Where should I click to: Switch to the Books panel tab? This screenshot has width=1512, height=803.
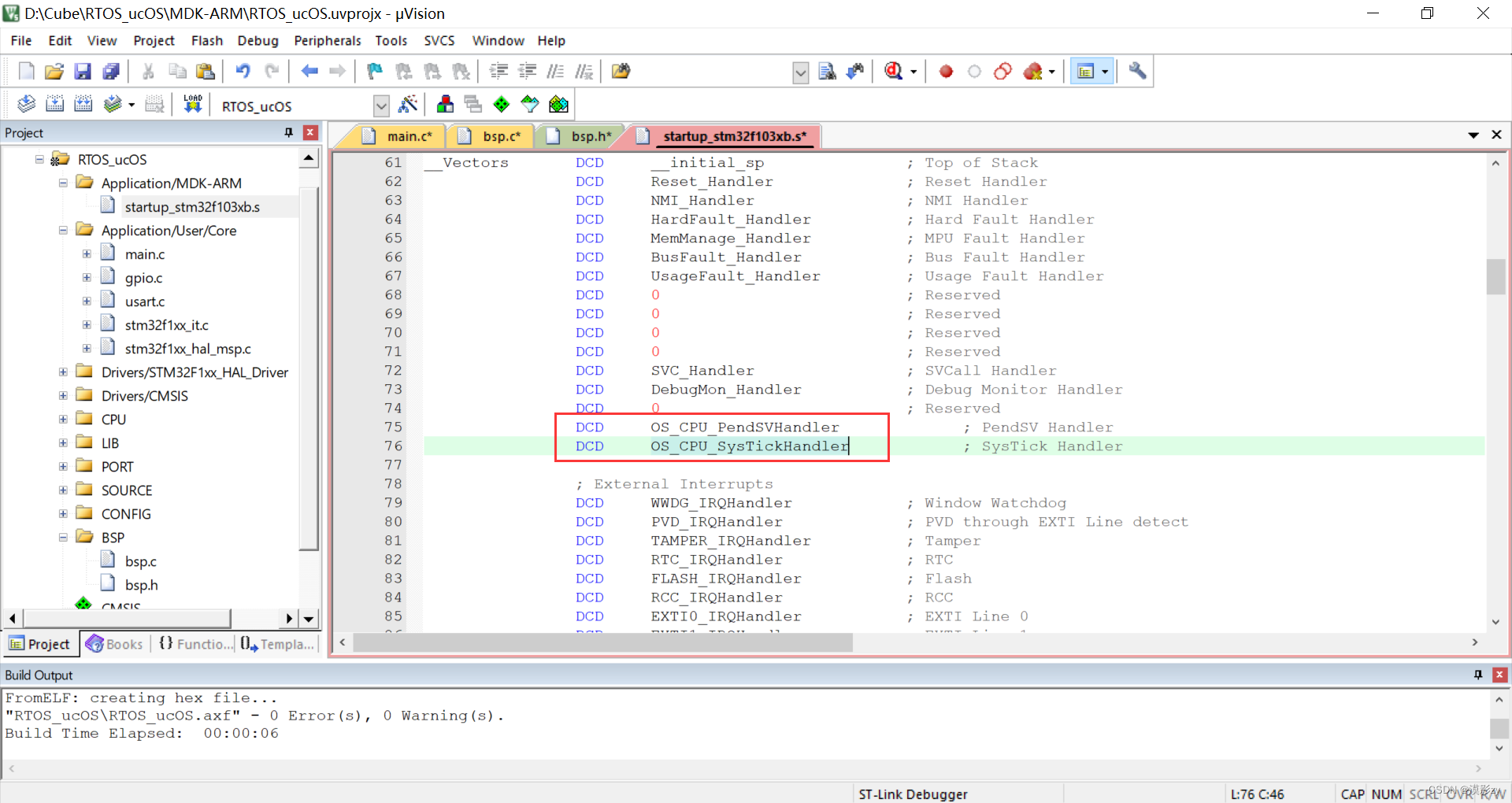pos(114,644)
